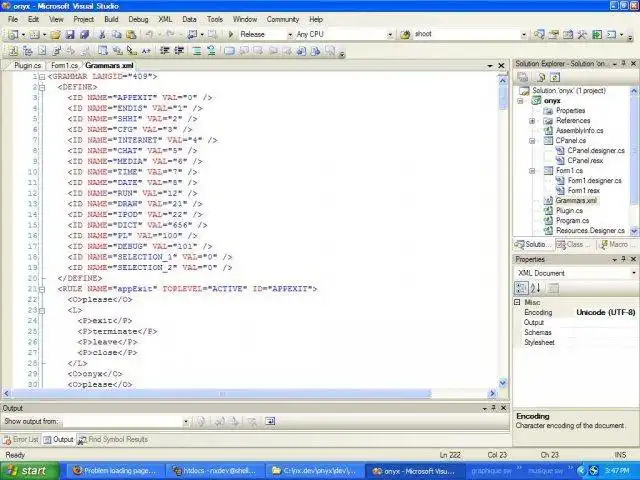The height and width of the screenshot is (480, 640).
Task: Click the Toggle Bookmark icon
Action: coord(229,51)
